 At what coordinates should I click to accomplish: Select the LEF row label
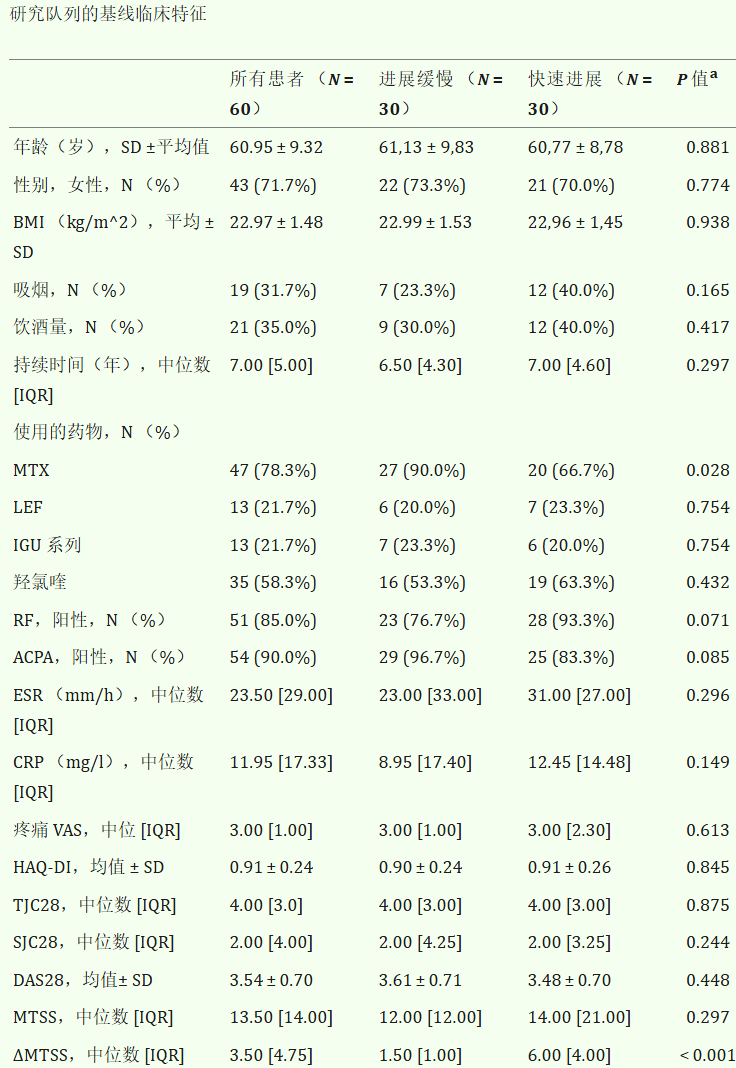pyautogui.click(x=28, y=507)
